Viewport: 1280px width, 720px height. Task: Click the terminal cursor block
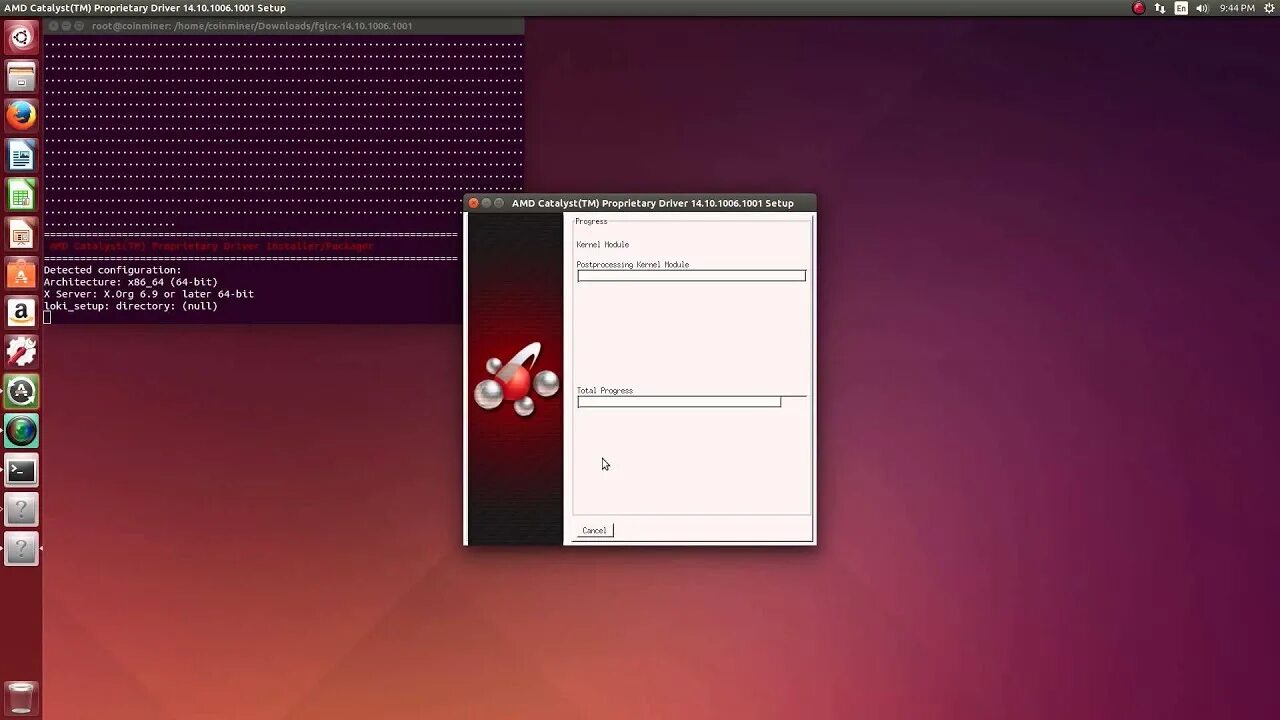point(47,318)
